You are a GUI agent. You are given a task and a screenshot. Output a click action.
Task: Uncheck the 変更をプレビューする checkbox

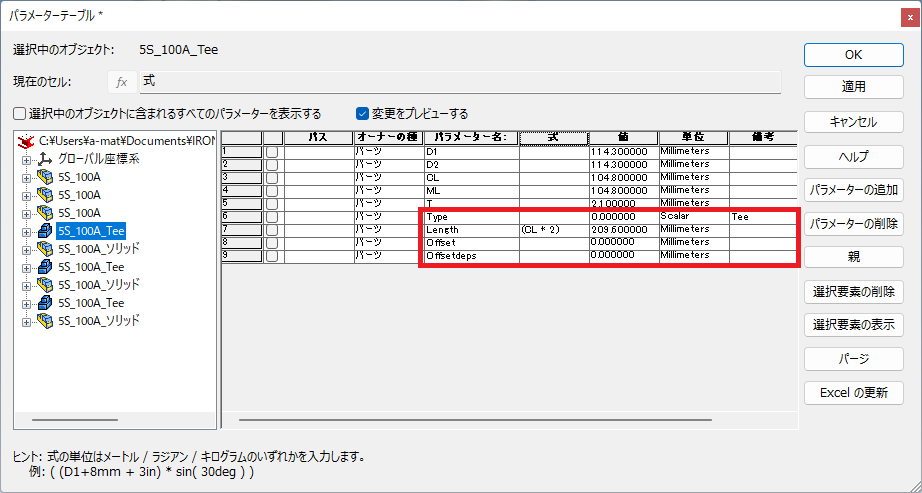(x=363, y=114)
